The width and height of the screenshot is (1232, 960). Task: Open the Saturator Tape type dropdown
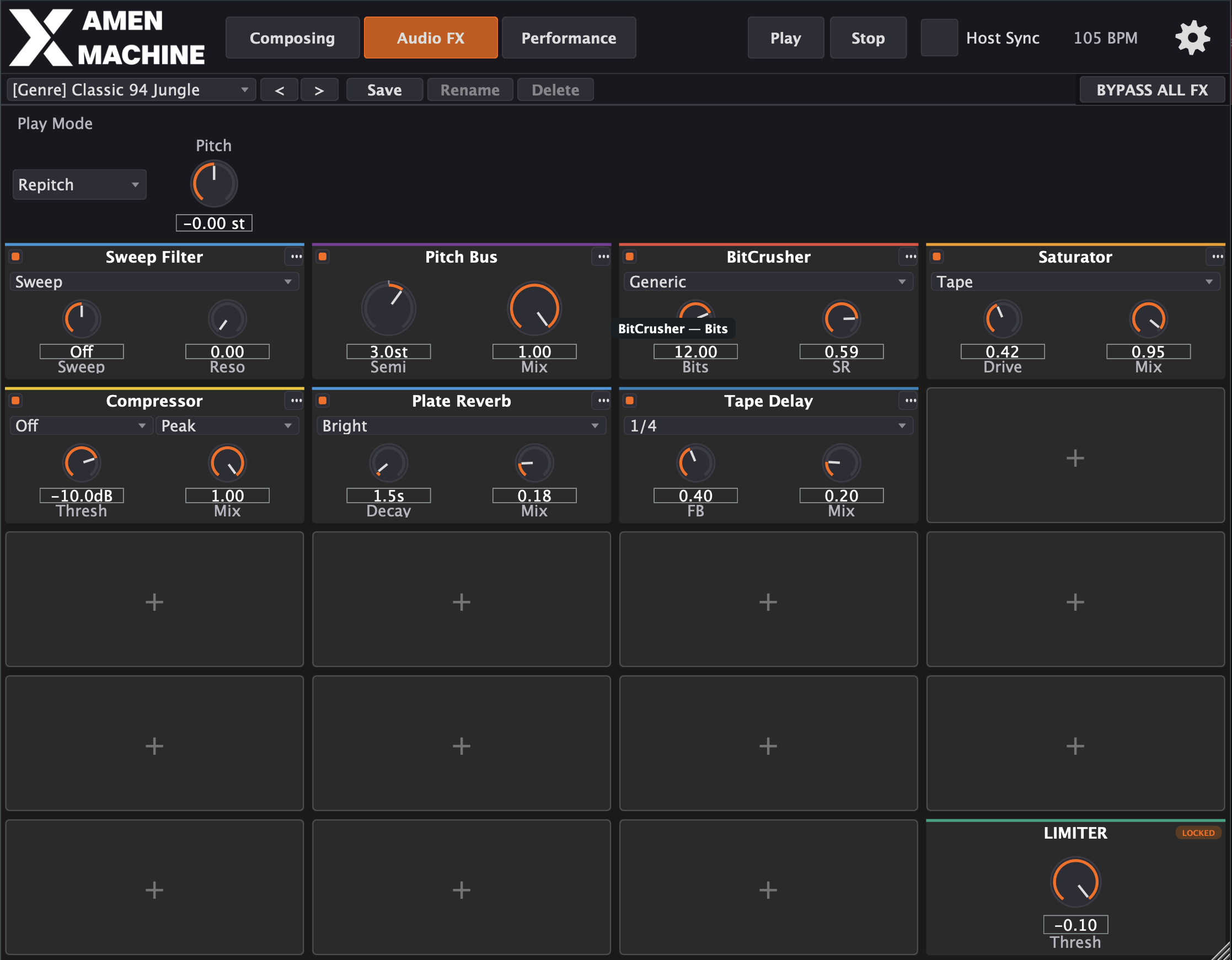[x=1075, y=281]
